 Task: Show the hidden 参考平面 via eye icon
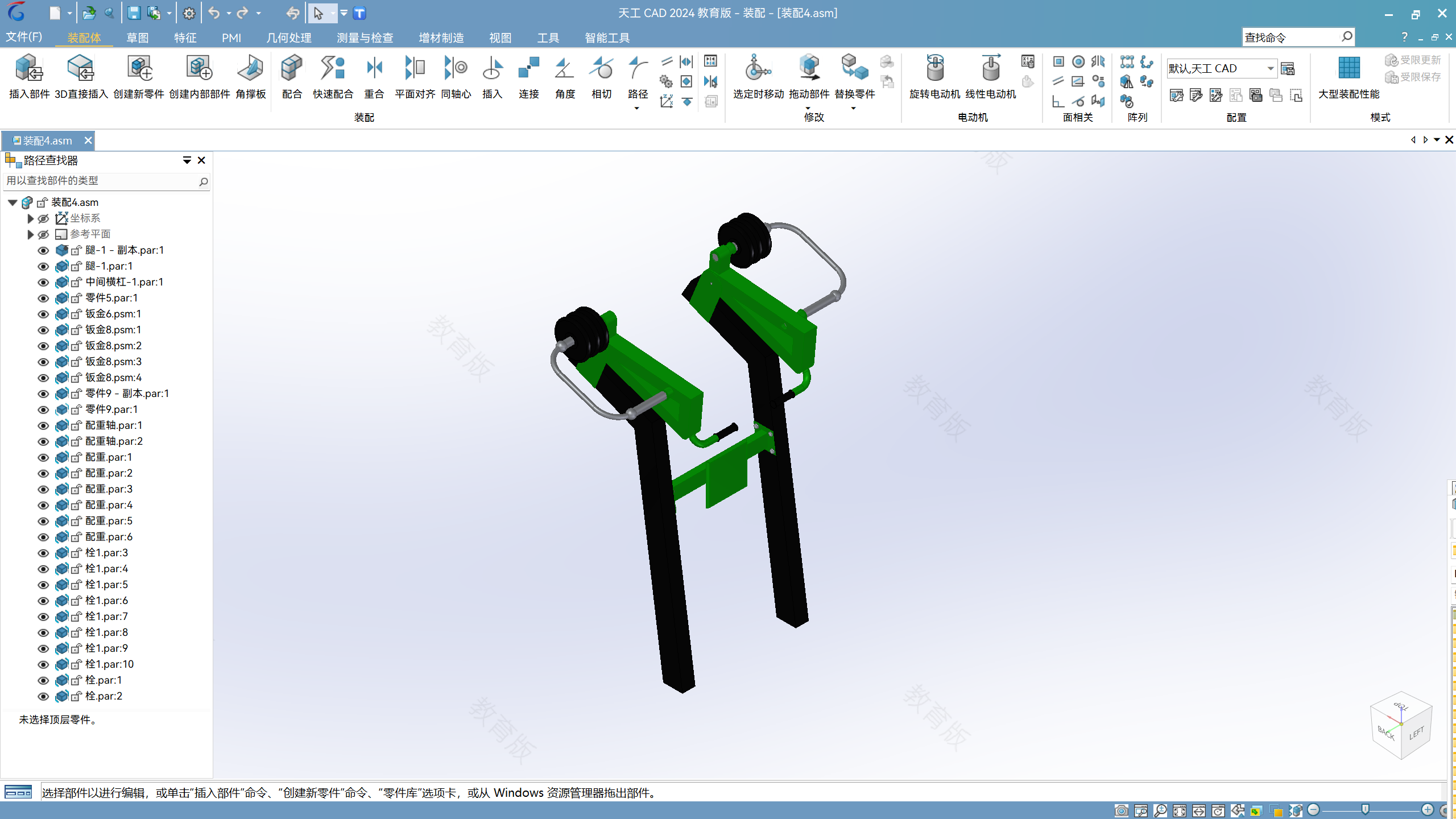point(43,234)
